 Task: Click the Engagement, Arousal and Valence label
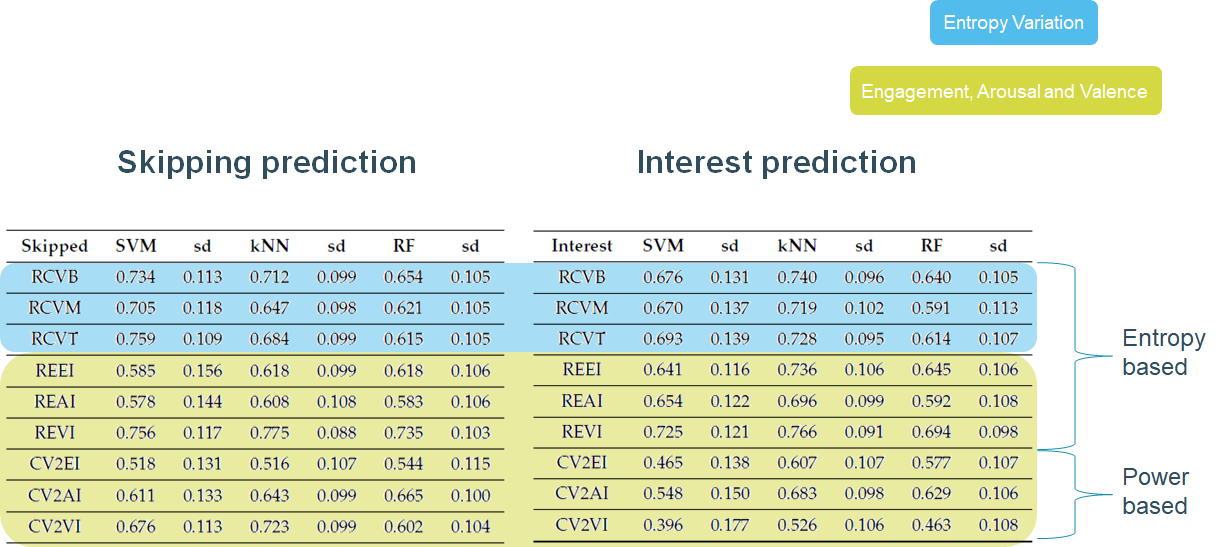pos(1004,91)
